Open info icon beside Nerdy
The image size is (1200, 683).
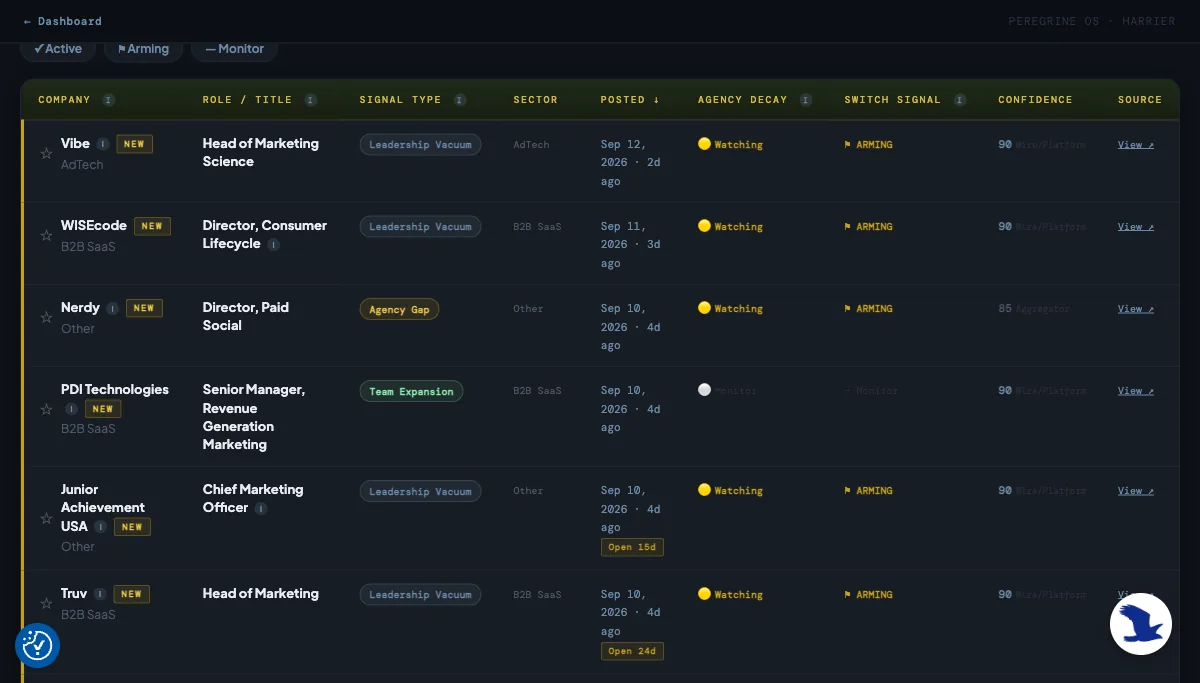point(113,308)
